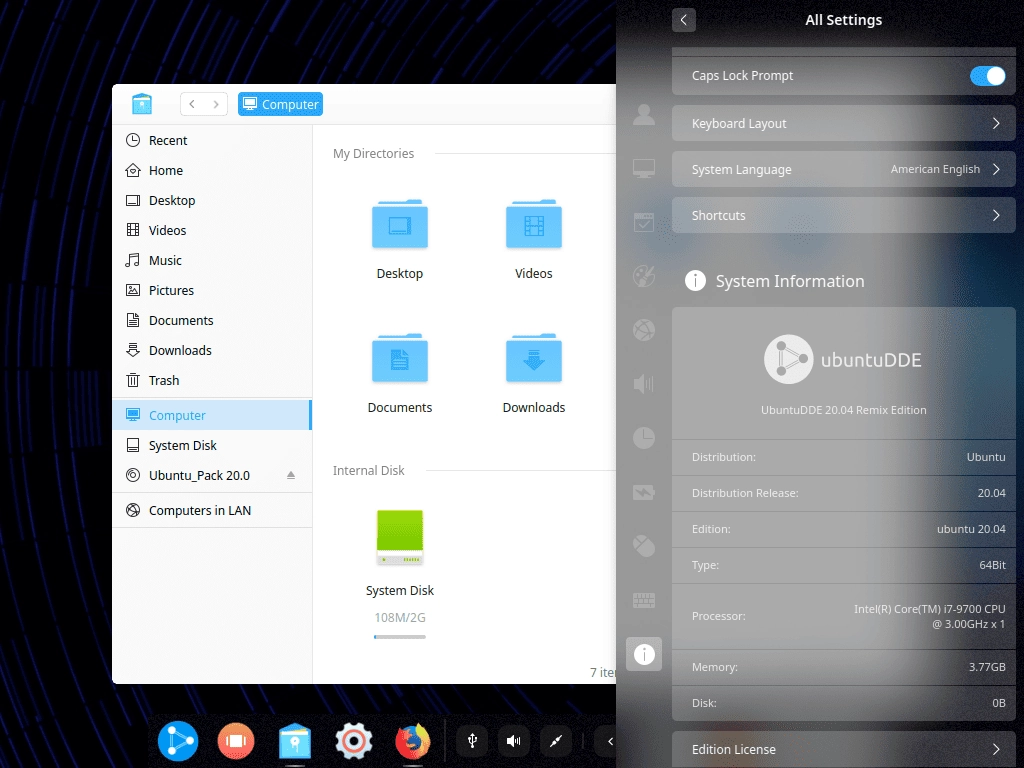Open Personalization palette icon in settings
Screen dimensions: 1024x768
click(644, 276)
